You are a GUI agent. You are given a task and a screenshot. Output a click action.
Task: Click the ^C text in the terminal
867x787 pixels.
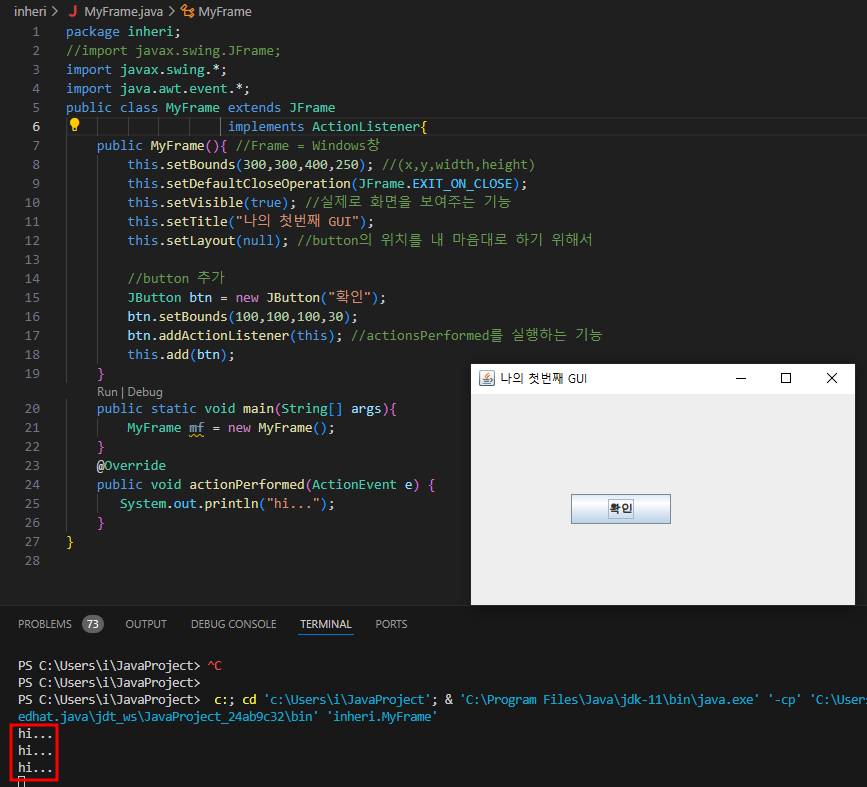[215, 665]
